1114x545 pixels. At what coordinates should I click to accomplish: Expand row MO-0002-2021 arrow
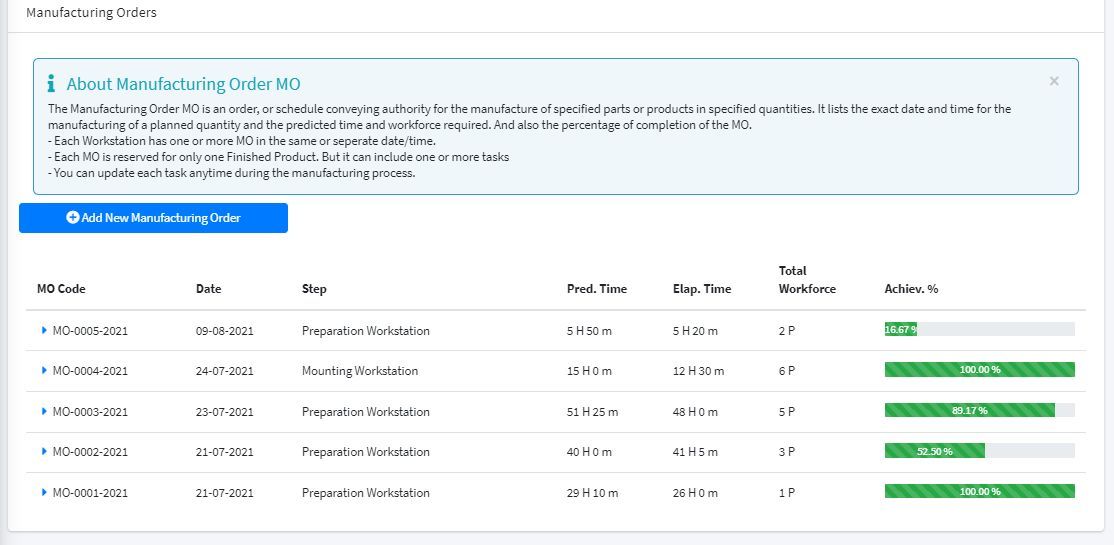point(44,451)
